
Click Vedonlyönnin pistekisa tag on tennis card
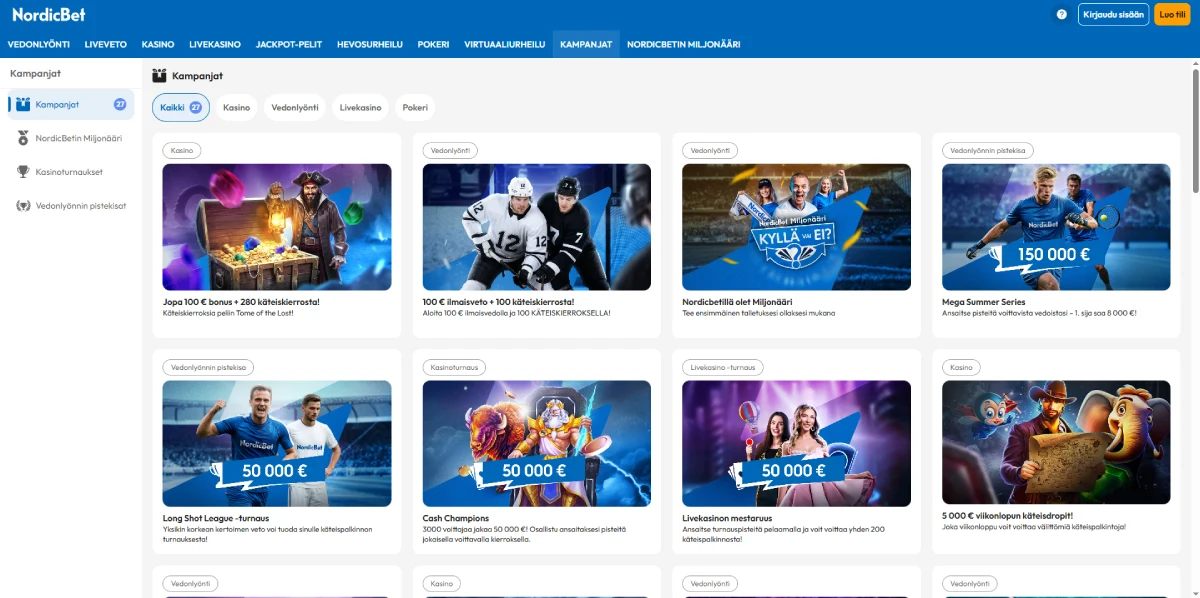988,150
